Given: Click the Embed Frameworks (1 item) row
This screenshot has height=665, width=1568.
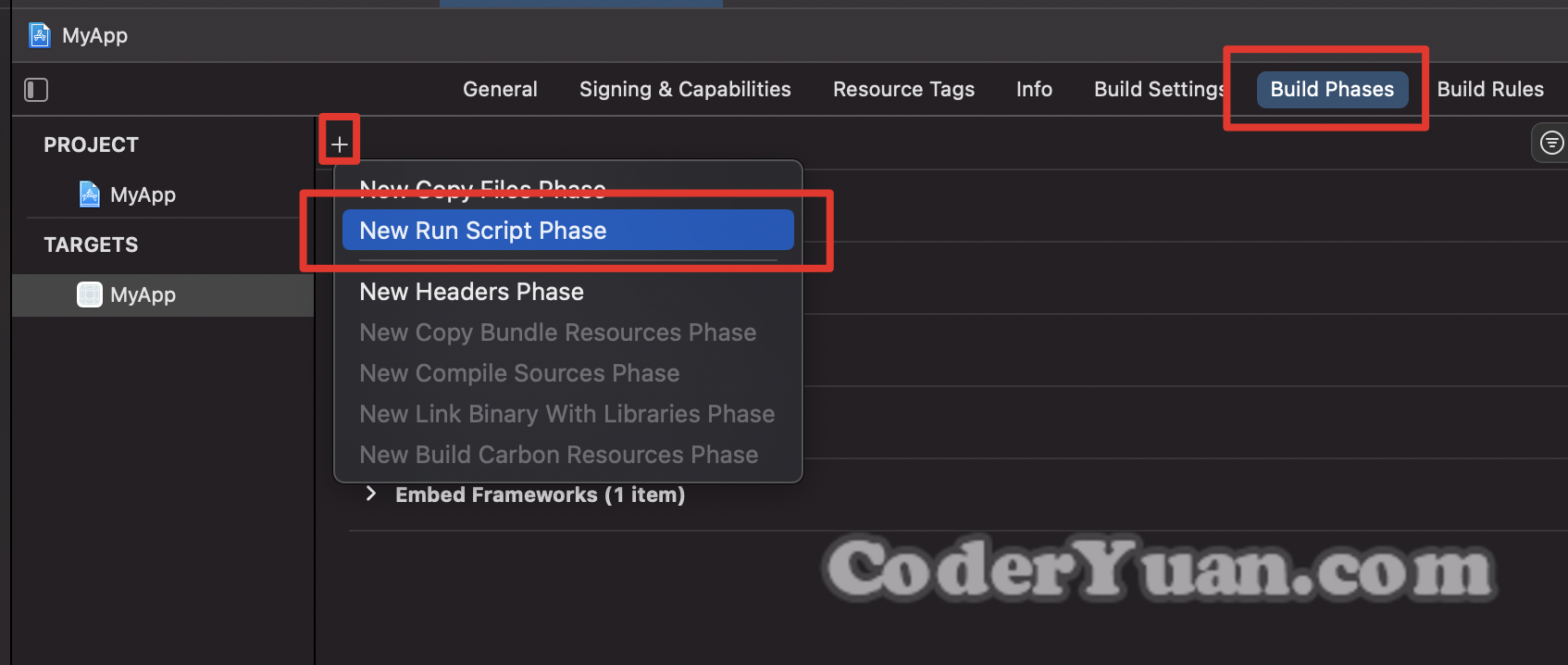Looking at the screenshot, I should click(540, 495).
